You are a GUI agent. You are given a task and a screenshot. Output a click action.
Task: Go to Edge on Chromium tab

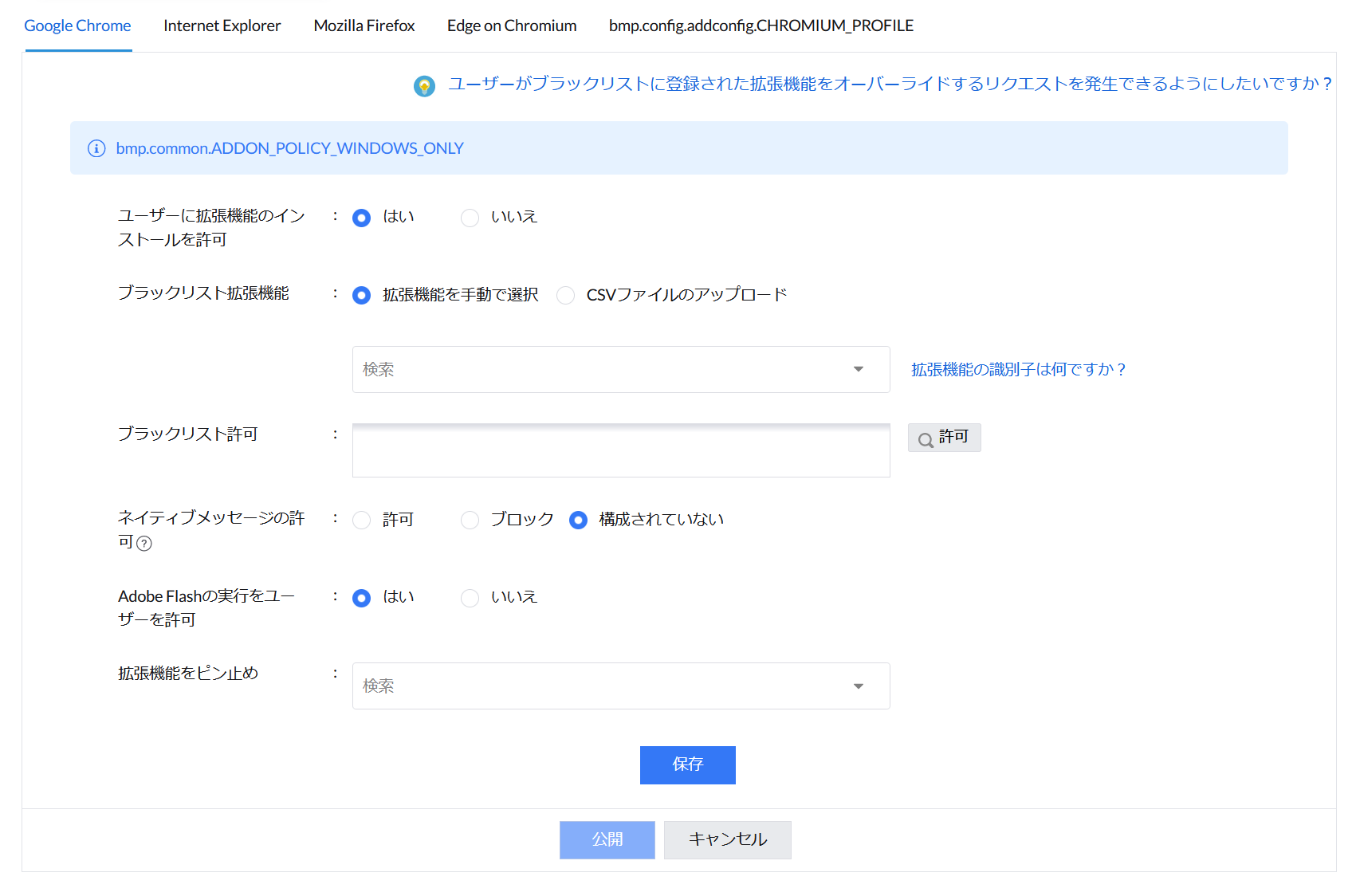[x=512, y=26]
